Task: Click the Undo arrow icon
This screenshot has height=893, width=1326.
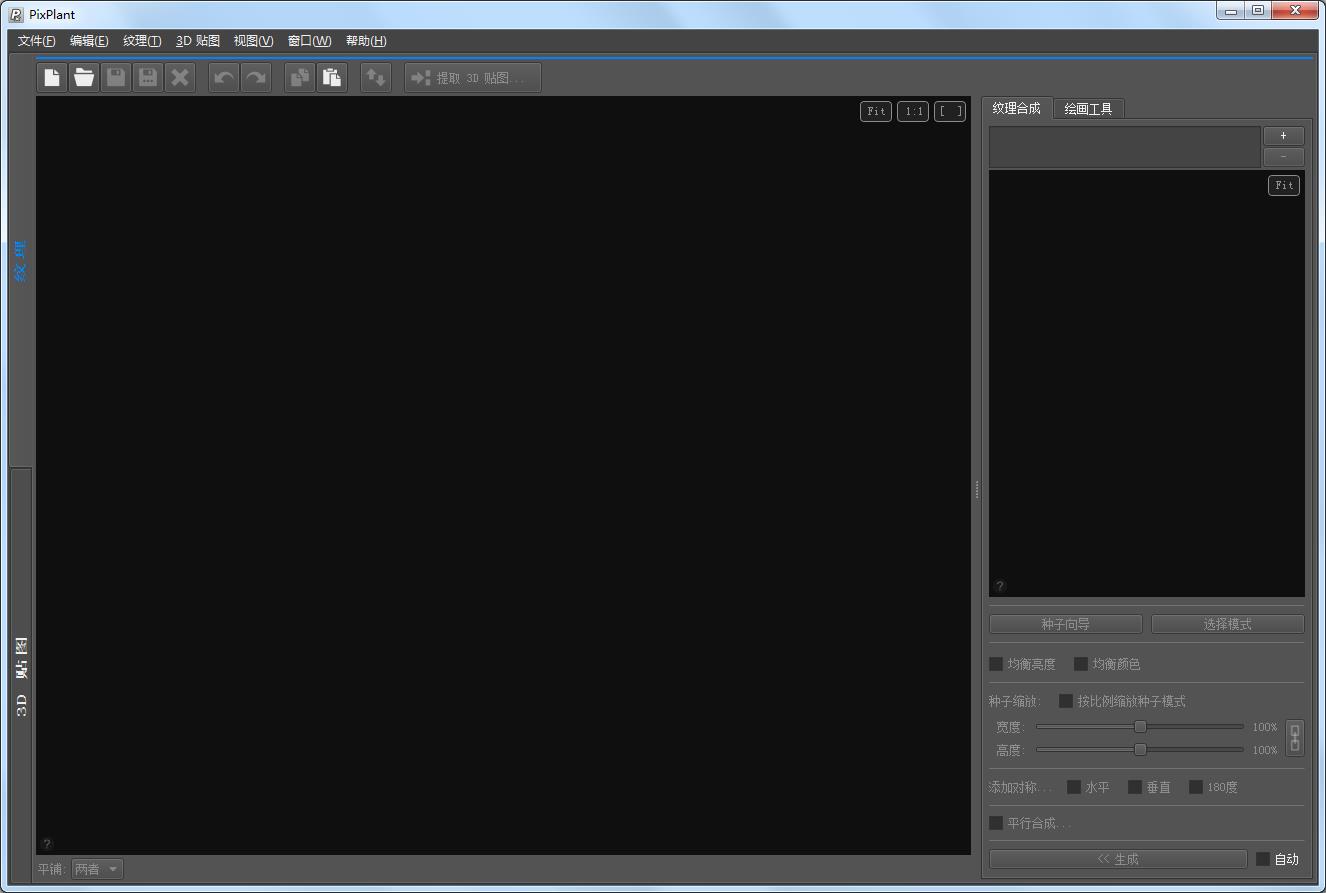Action: coord(223,77)
